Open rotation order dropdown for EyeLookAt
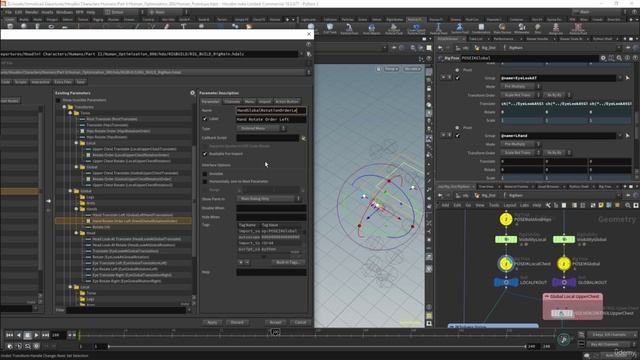The width and height of the screenshot is (640, 360). click(556, 95)
